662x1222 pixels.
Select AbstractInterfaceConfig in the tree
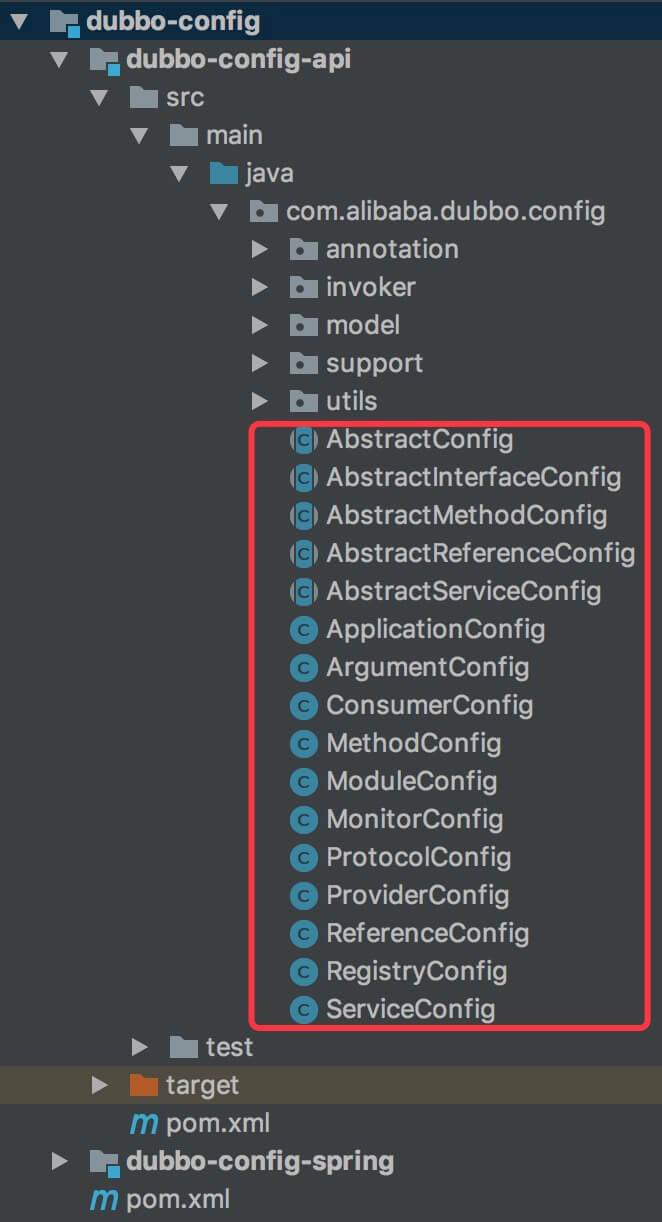473,477
